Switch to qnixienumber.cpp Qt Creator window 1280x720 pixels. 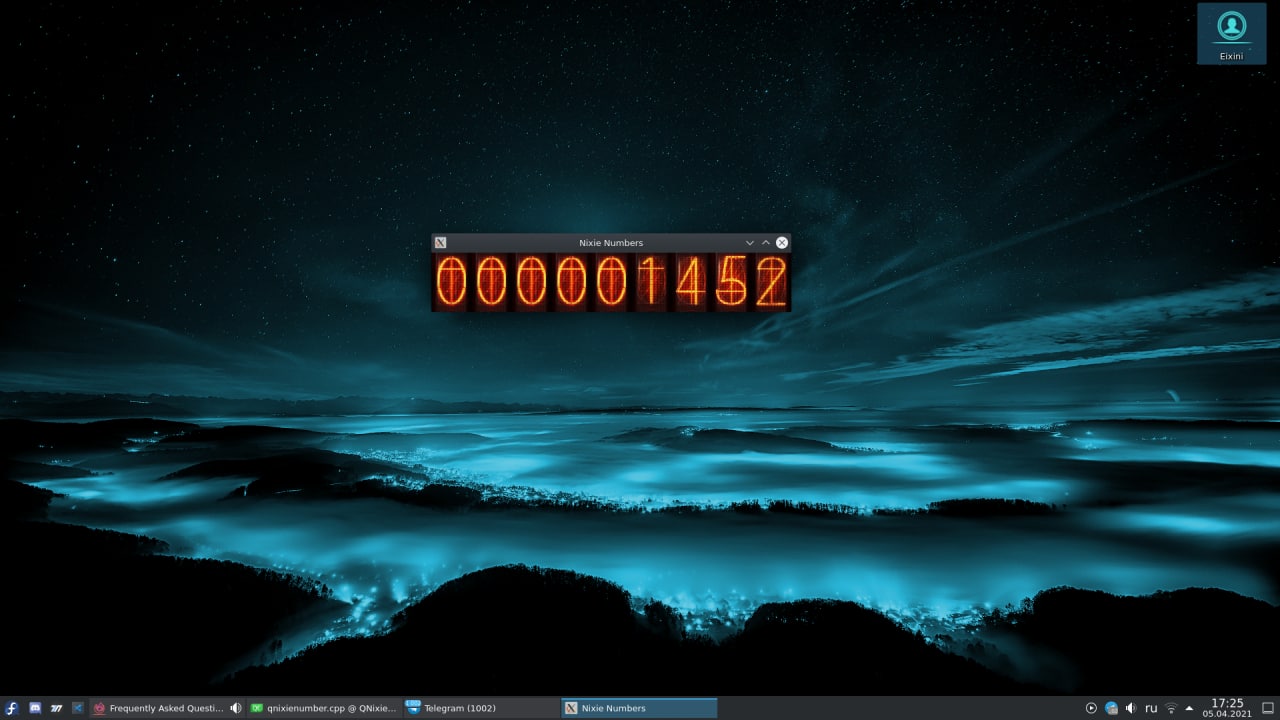coord(324,708)
